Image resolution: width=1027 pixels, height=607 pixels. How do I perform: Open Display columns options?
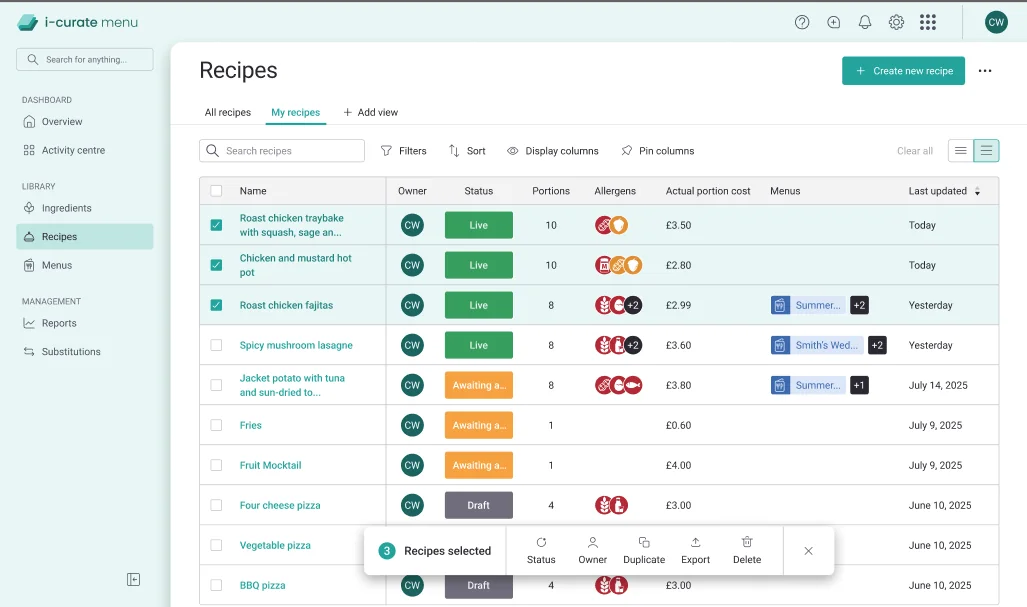click(553, 151)
